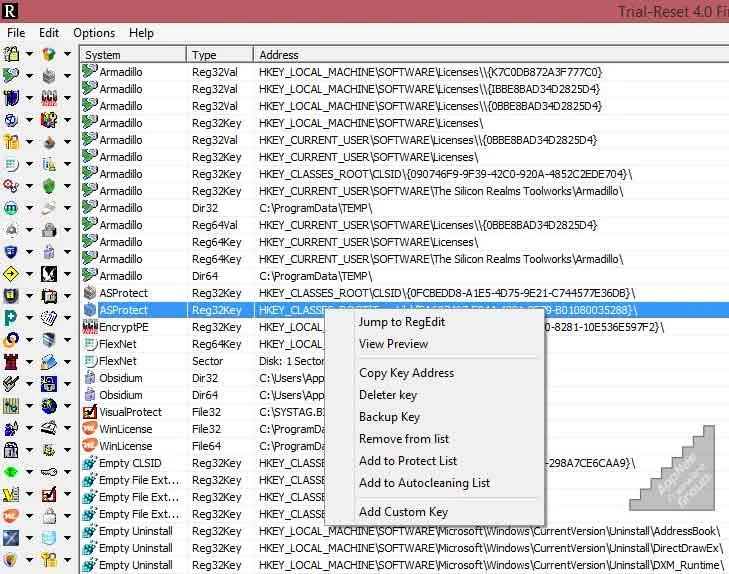The image size is (729, 574).
Task: Click the teal 'P' sidebar icon
Action: pos(11,318)
